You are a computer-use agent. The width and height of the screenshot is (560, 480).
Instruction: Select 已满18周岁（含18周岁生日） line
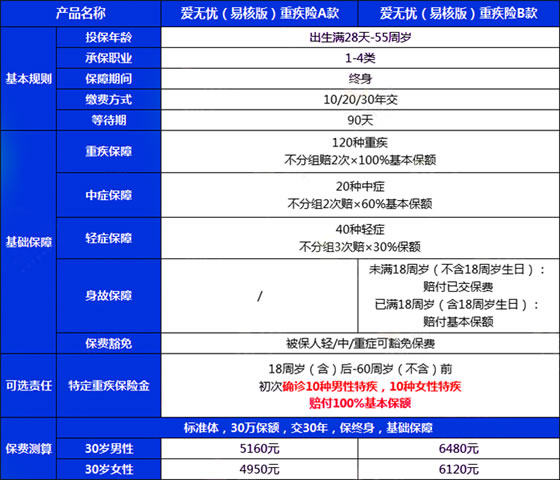[x=458, y=304]
